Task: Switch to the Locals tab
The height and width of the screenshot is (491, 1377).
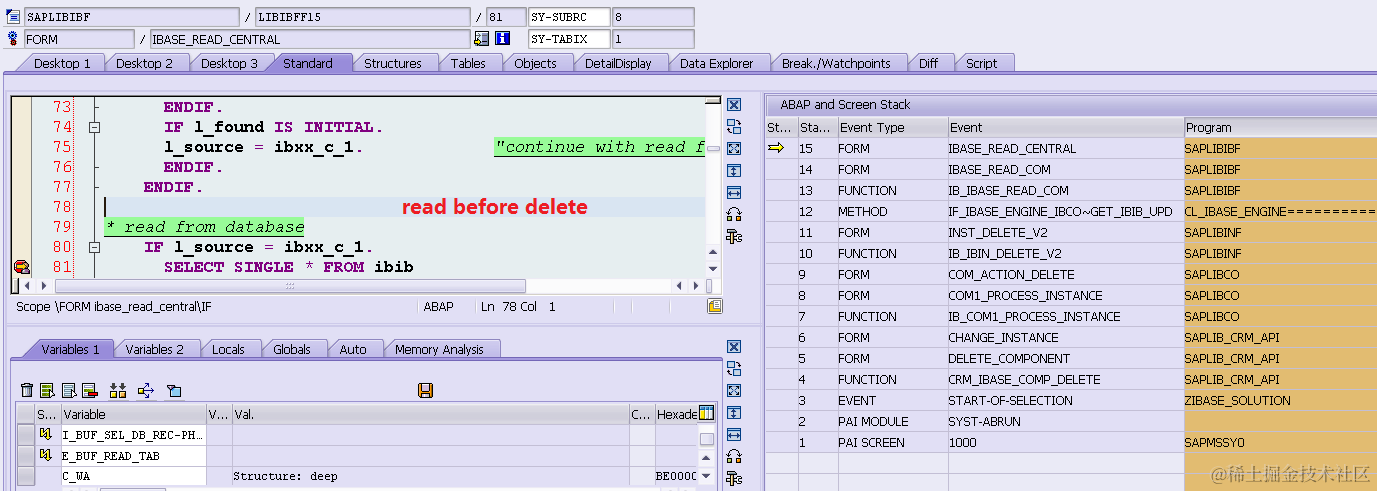Action: (228, 349)
